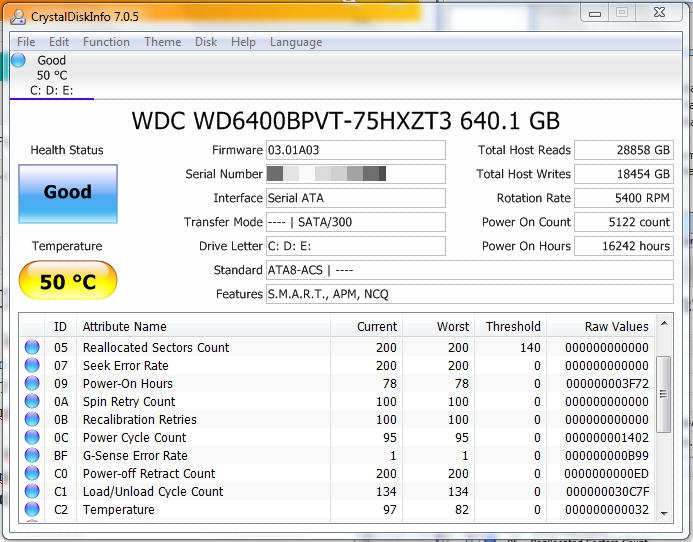Select the Power Cycle Count attribute name
The image size is (693, 542).
pyautogui.click(x=134, y=438)
